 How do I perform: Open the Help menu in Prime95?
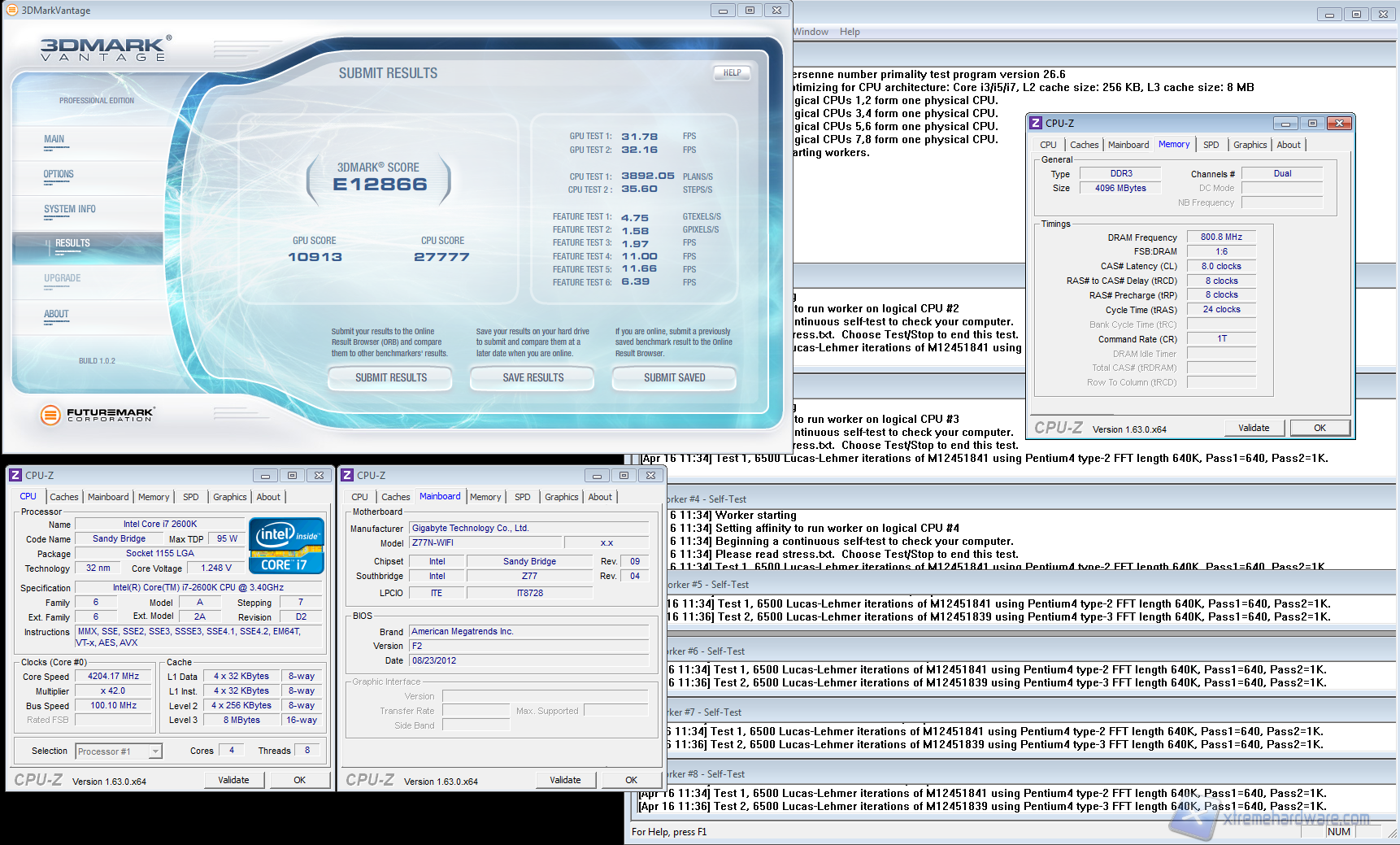pyautogui.click(x=850, y=31)
